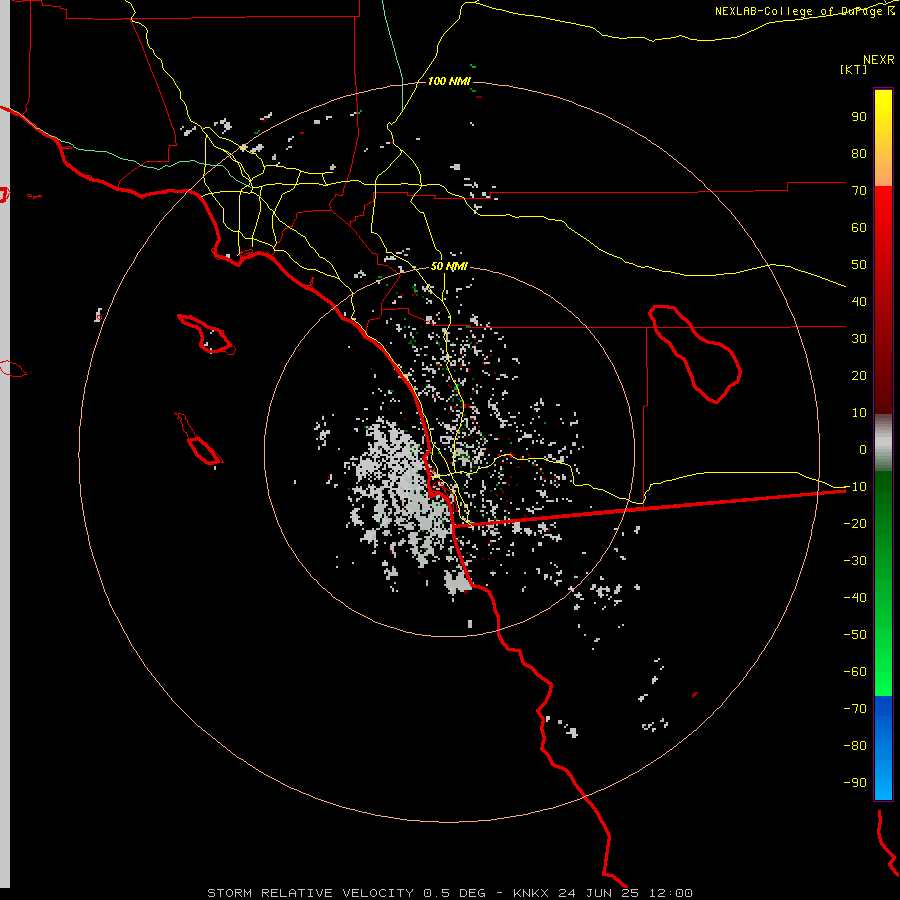
Task: Click the -30 knot scale label
Action: click(855, 561)
